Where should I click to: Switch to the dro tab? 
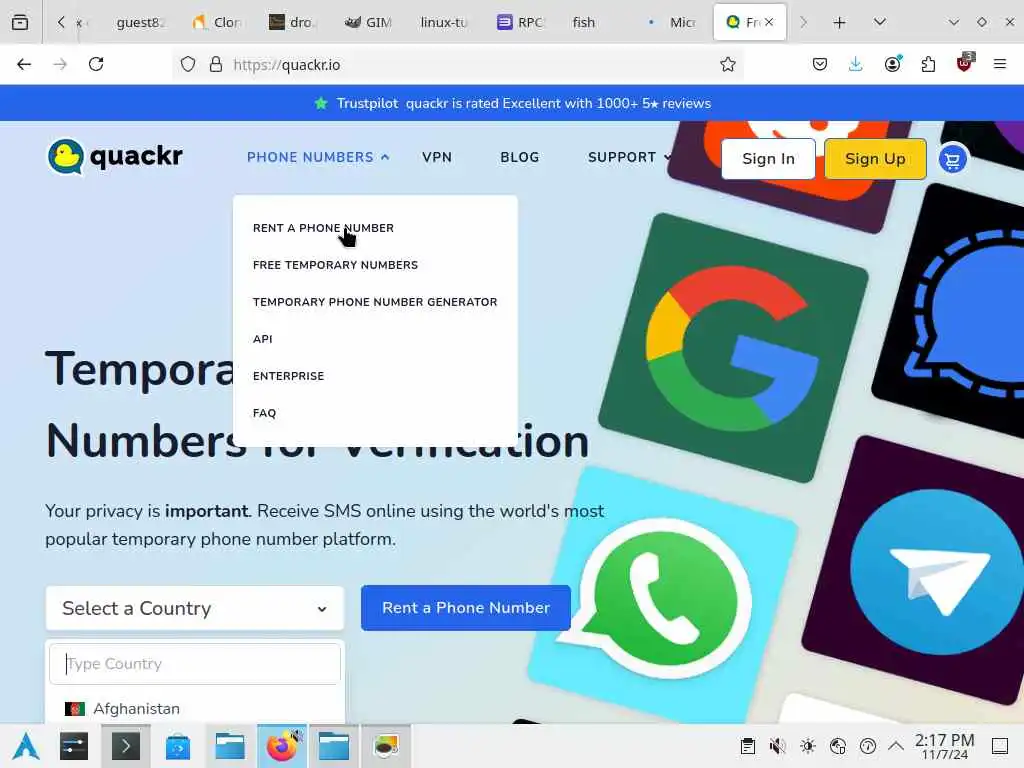(x=293, y=22)
